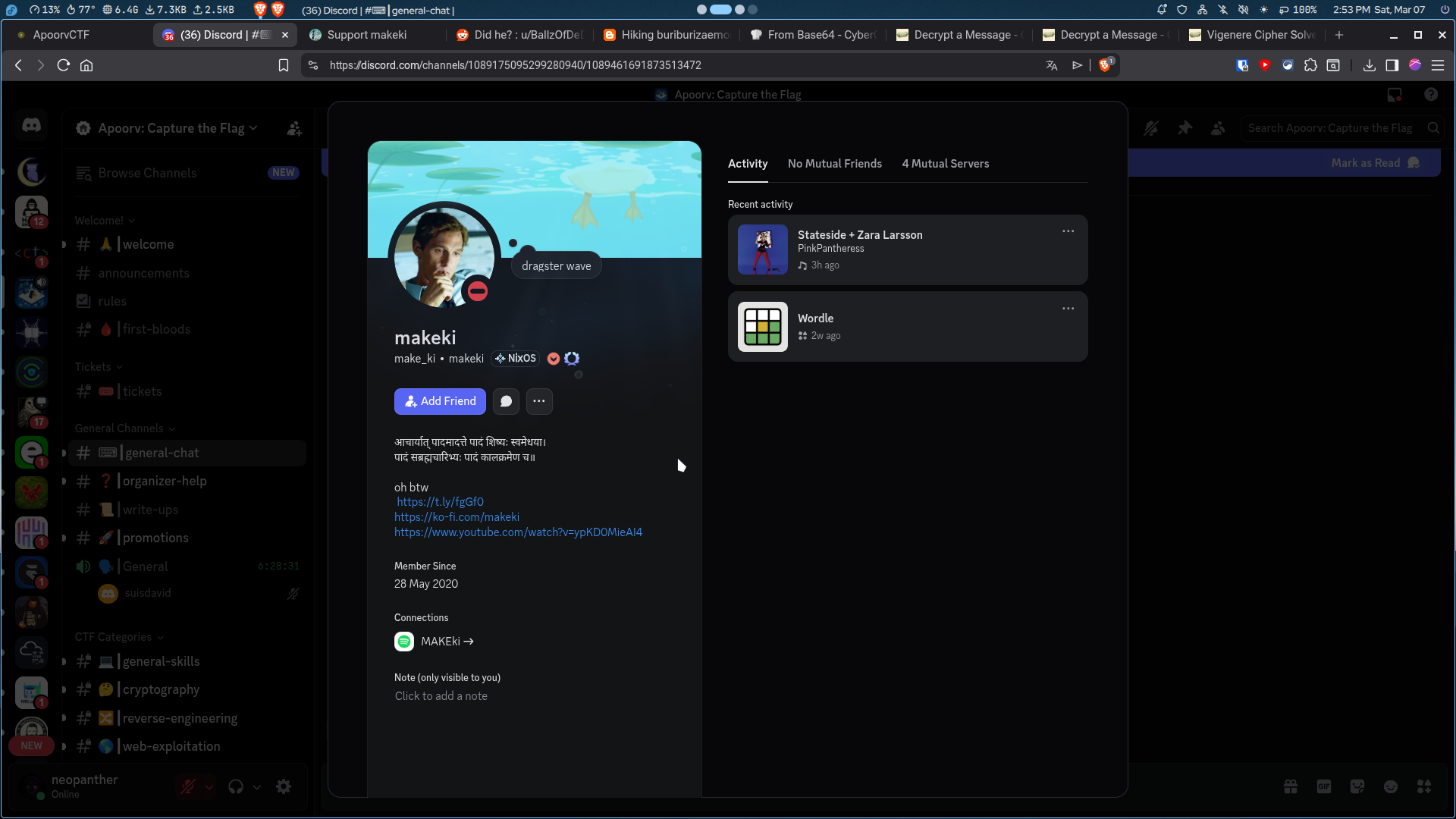This screenshot has height=819, width=1456.
Task: Bookmark this page in address bar
Action: click(x=284, y=65)
